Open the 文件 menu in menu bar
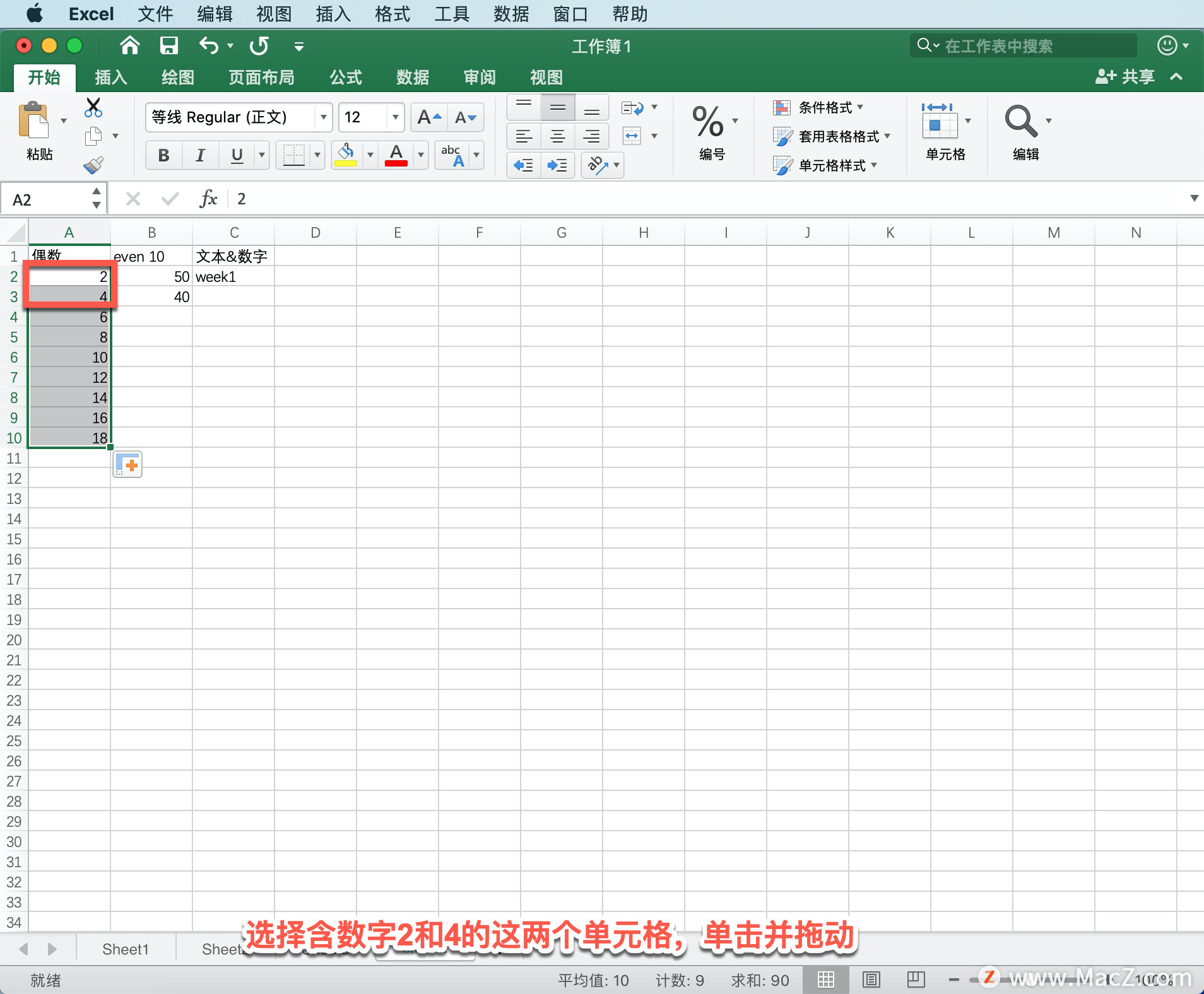The image size is (1204, 994). tap(155, 14)
